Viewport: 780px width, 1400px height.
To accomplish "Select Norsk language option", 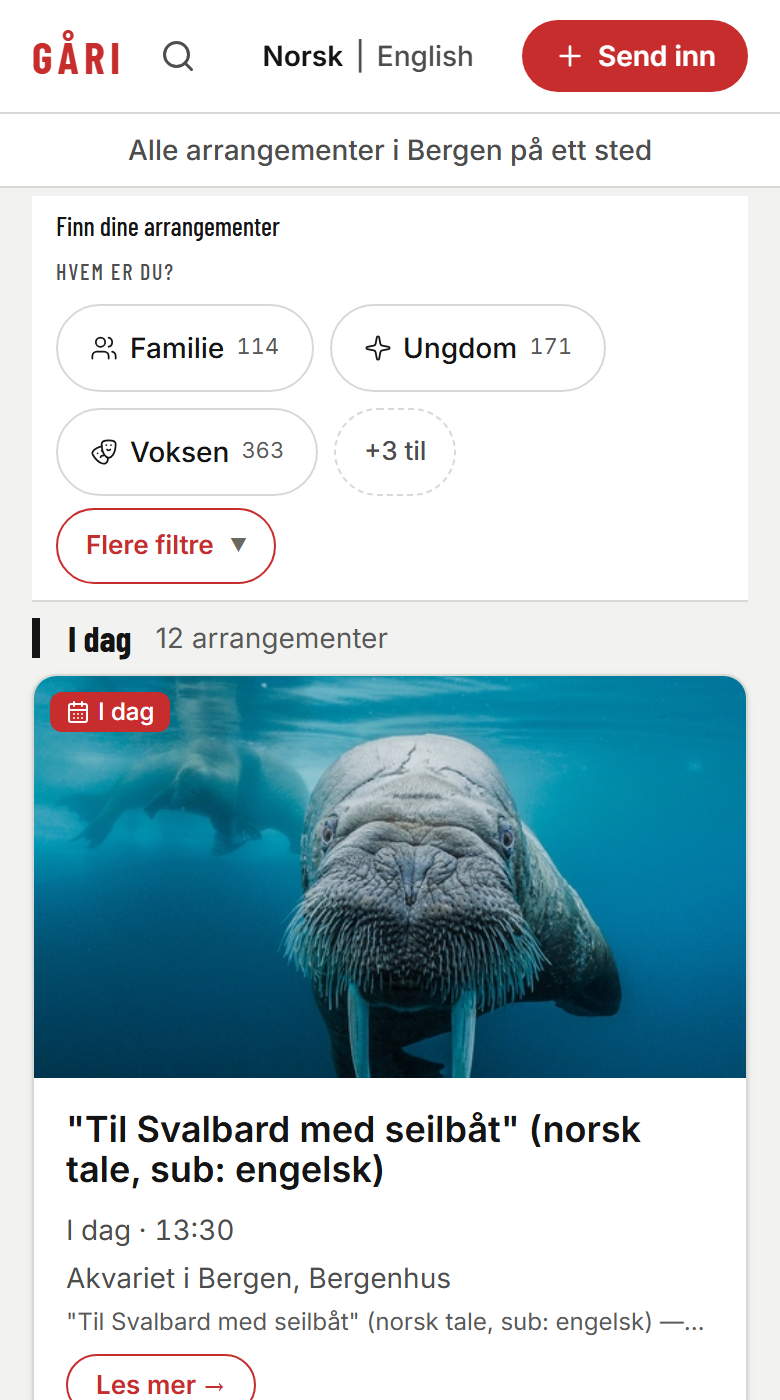I will (x=303, y=56).
